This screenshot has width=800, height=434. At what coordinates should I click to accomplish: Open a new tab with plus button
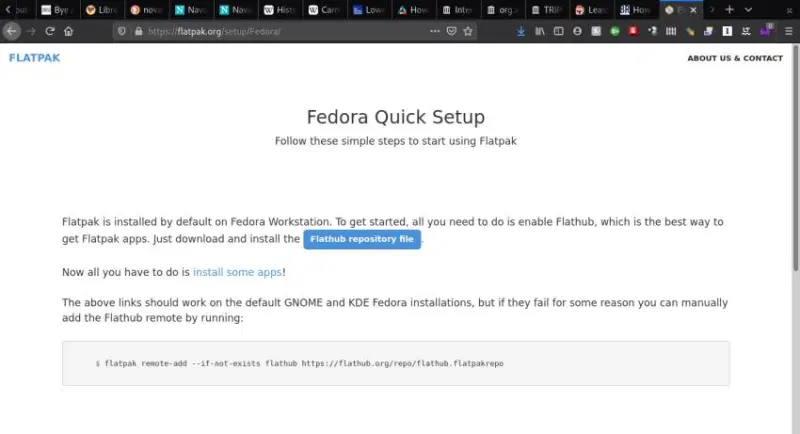coord(728,10)
